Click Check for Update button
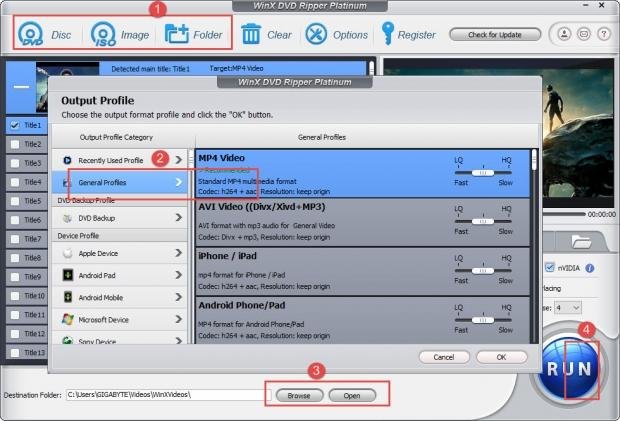Image resolution: width=620 pixels, height=421 pixels. click(495, 34)
